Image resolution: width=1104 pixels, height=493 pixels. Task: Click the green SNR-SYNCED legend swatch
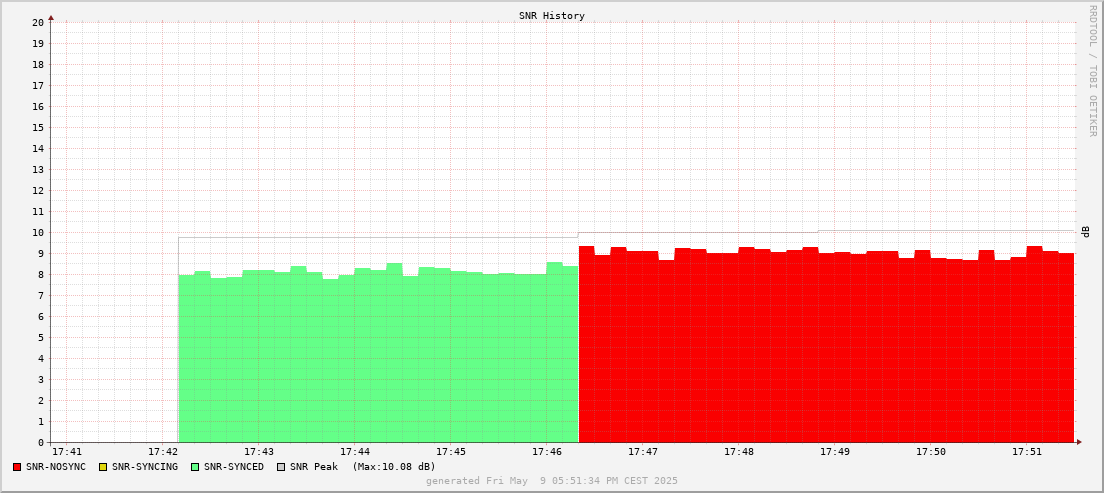coord(195,467)
